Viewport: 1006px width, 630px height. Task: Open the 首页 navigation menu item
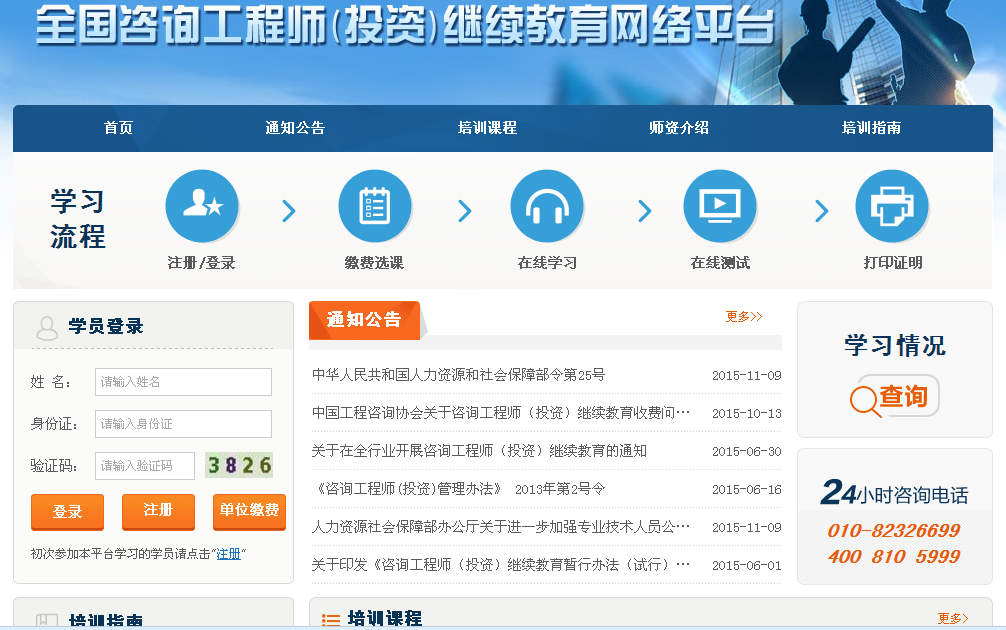pyautogui.click(x=118, y=128)
